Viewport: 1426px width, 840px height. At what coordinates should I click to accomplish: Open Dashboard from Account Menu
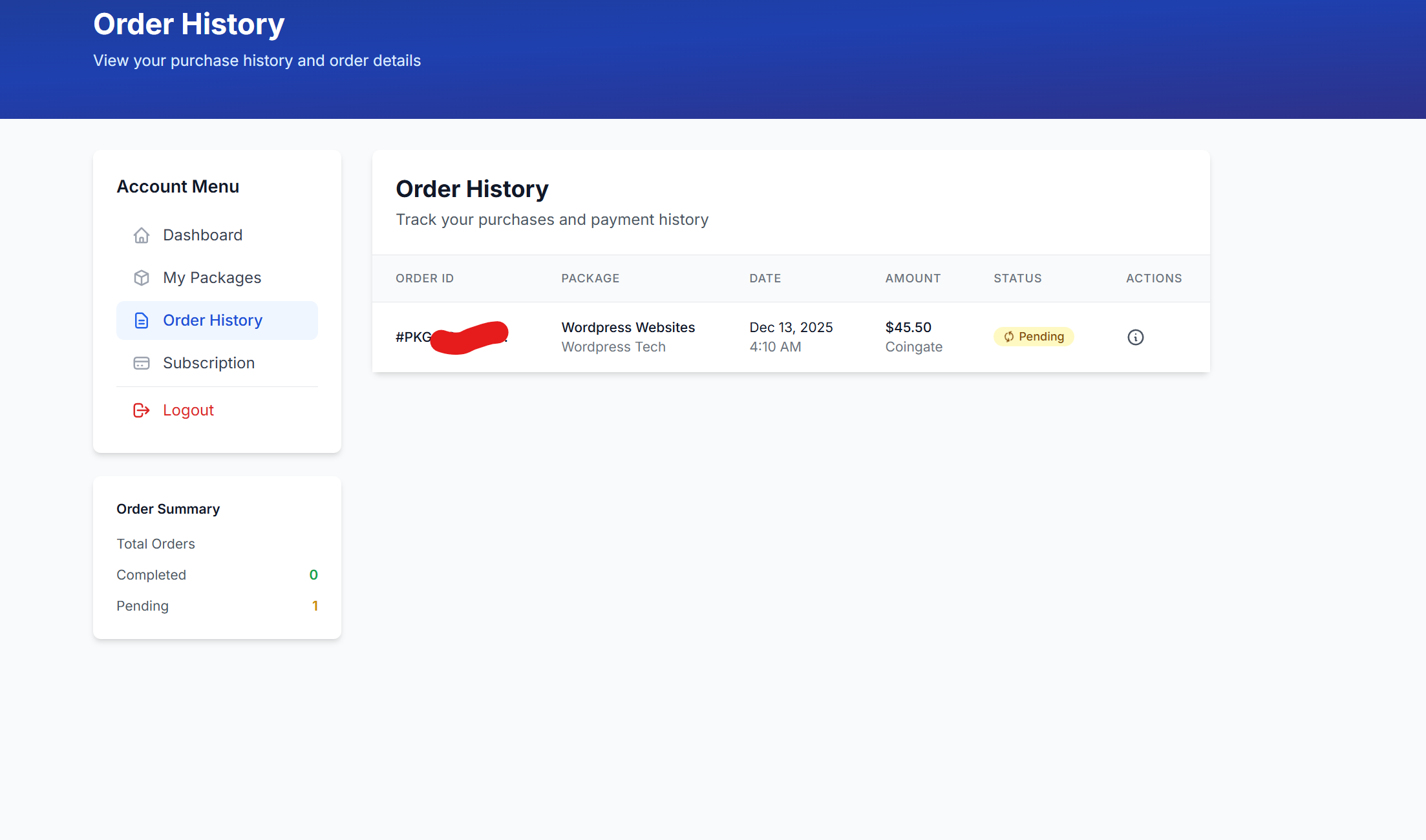tap(217, 235)
